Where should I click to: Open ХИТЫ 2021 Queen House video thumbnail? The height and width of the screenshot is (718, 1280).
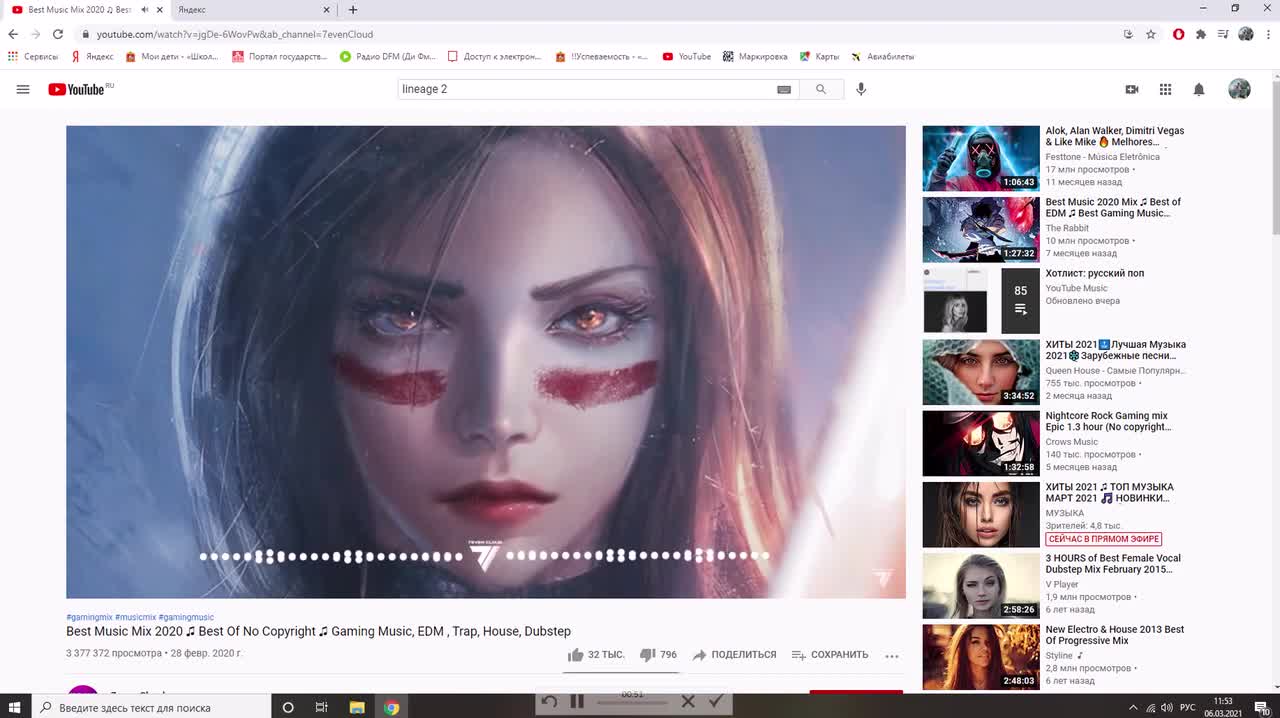(x=981, y=372)
